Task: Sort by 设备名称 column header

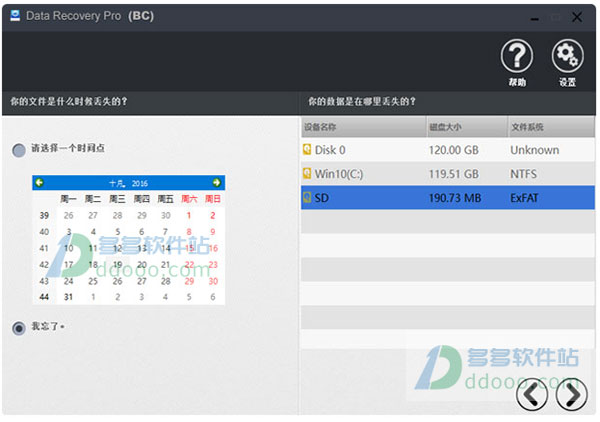Action: [364, 127]
